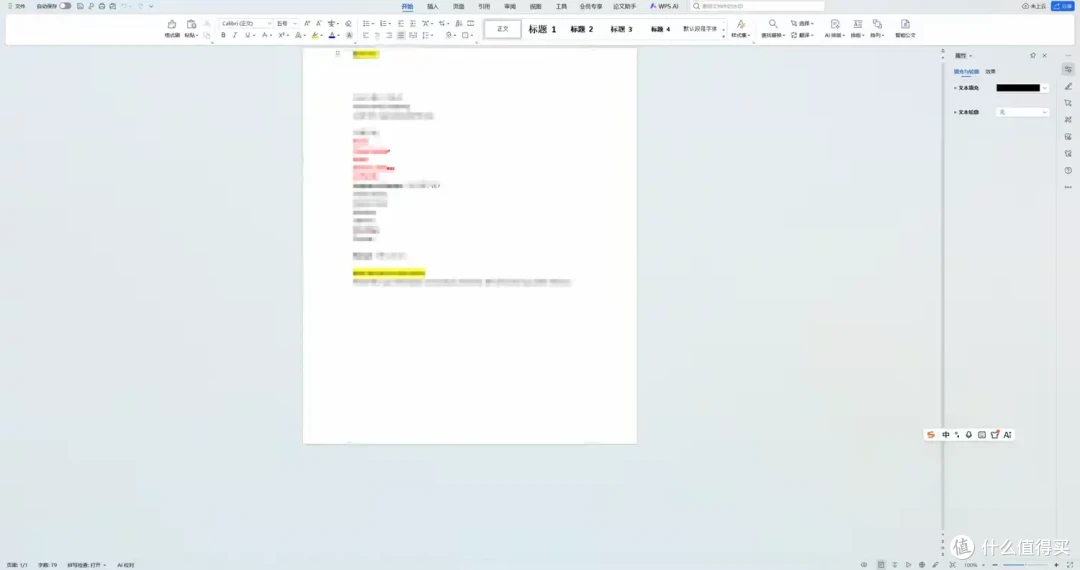Click the zoom in plus button
Viewport: 1080px width, 570px height.
click(x=1057, y=564)
